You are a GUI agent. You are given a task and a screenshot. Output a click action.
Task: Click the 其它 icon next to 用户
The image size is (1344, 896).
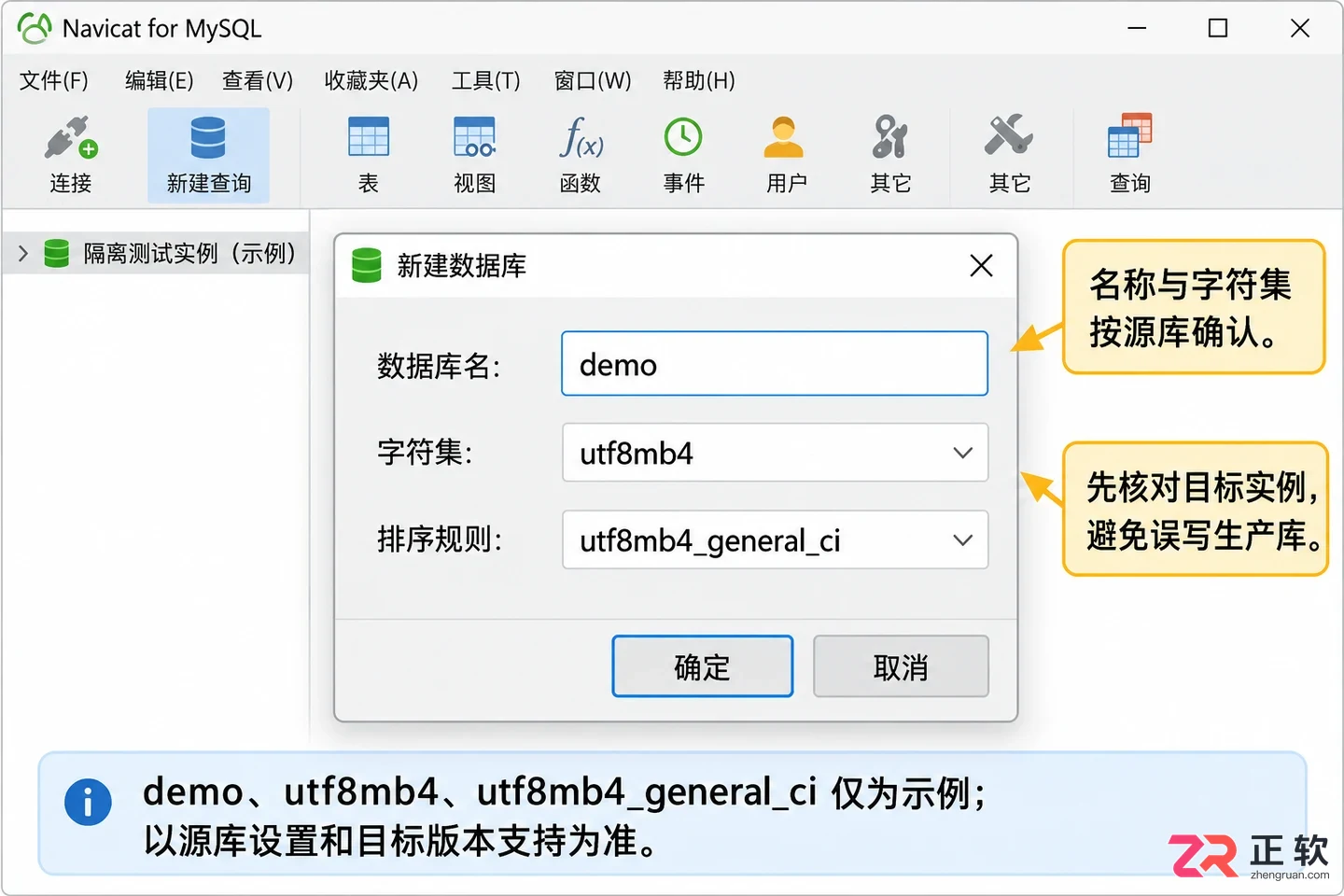(x=890, y=136)
